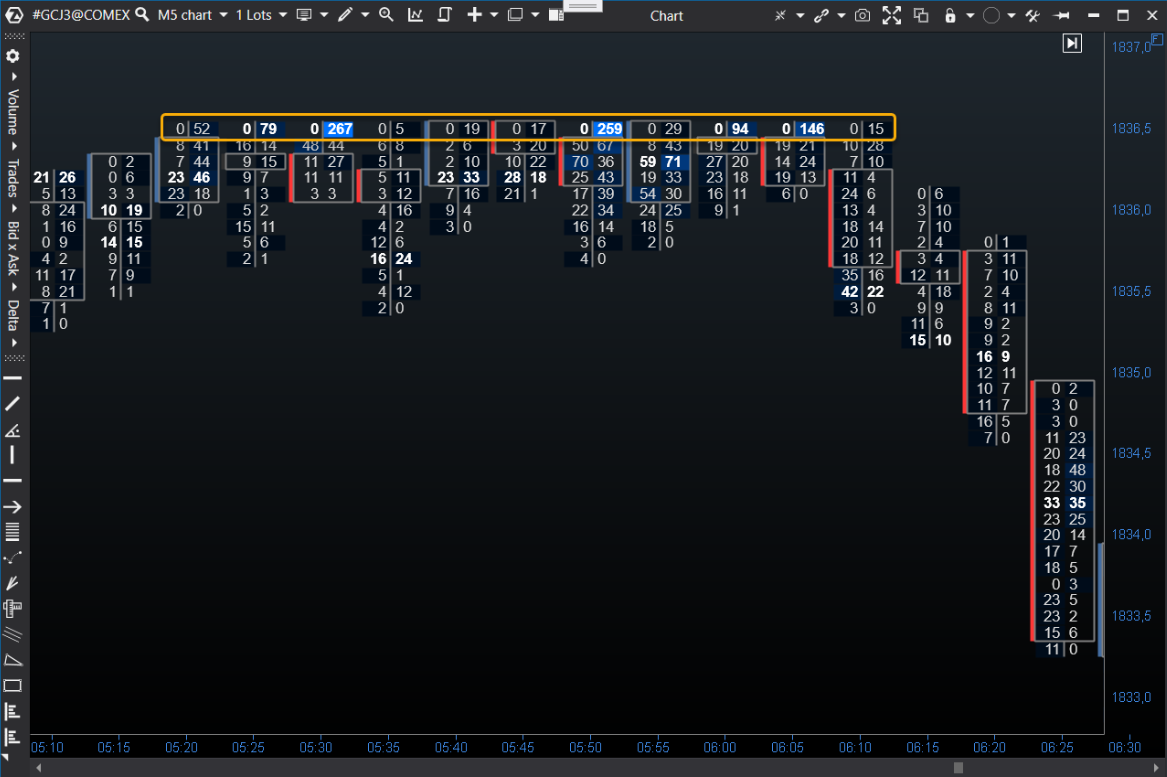Open the Volume cluster mode menu
This screenshot has height=777, width=1167.
[x=13, y=110]
